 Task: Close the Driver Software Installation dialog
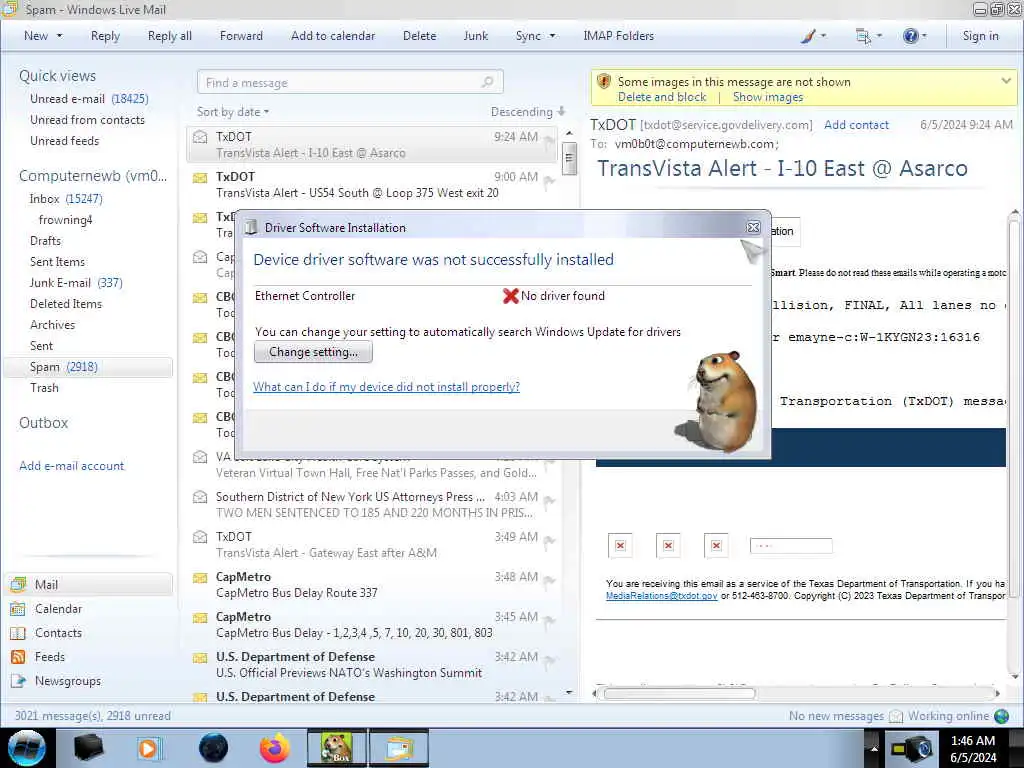(x=753, y=227)
